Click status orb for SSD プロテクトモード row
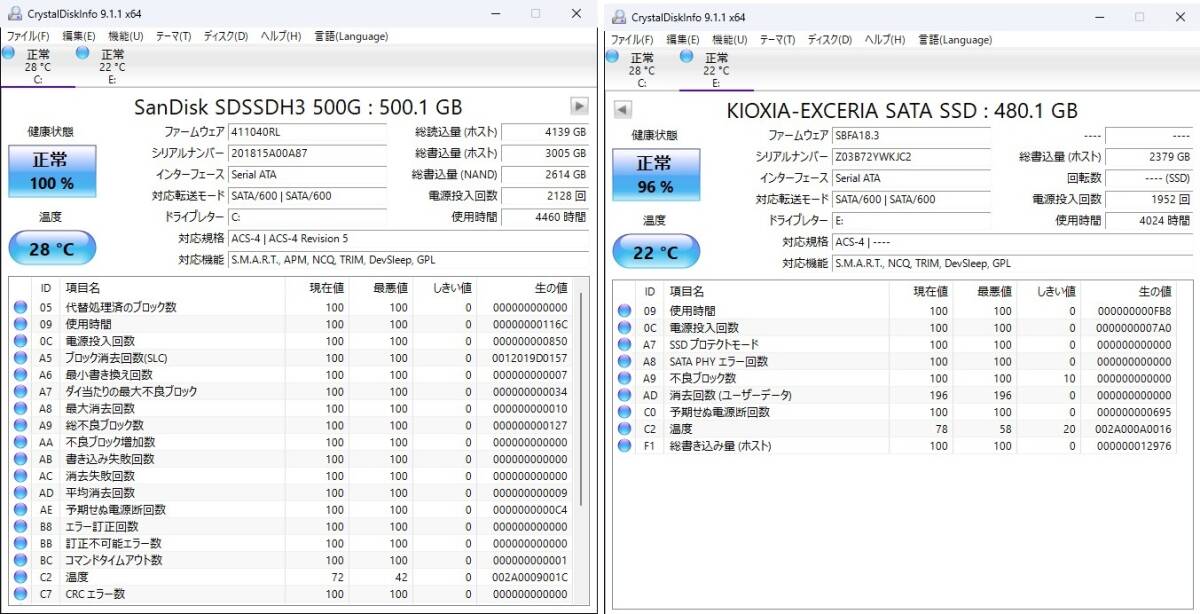Viewport: 1200px width, 614px height. (x=625, y=345)
